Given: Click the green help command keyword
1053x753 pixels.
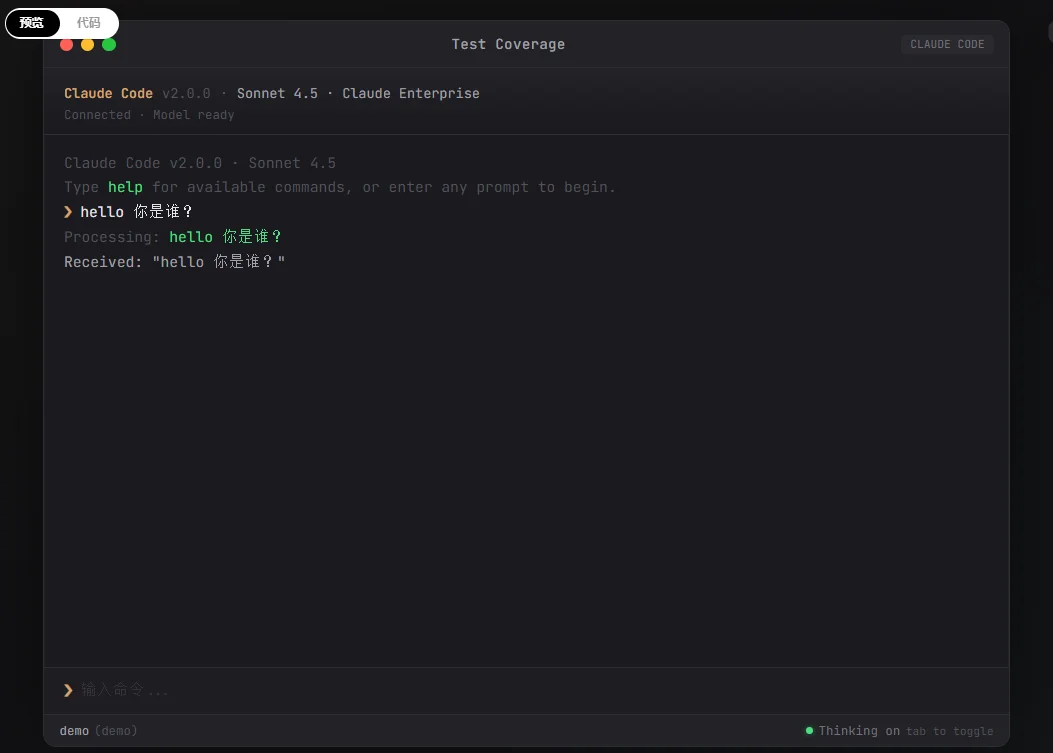Looking at the screenshot, I should point(125,187).
